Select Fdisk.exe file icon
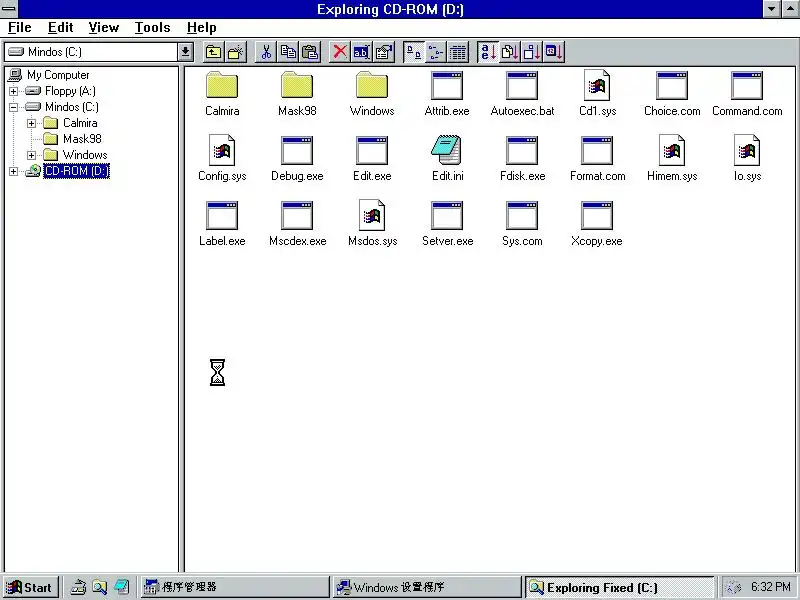 [522, 159]
